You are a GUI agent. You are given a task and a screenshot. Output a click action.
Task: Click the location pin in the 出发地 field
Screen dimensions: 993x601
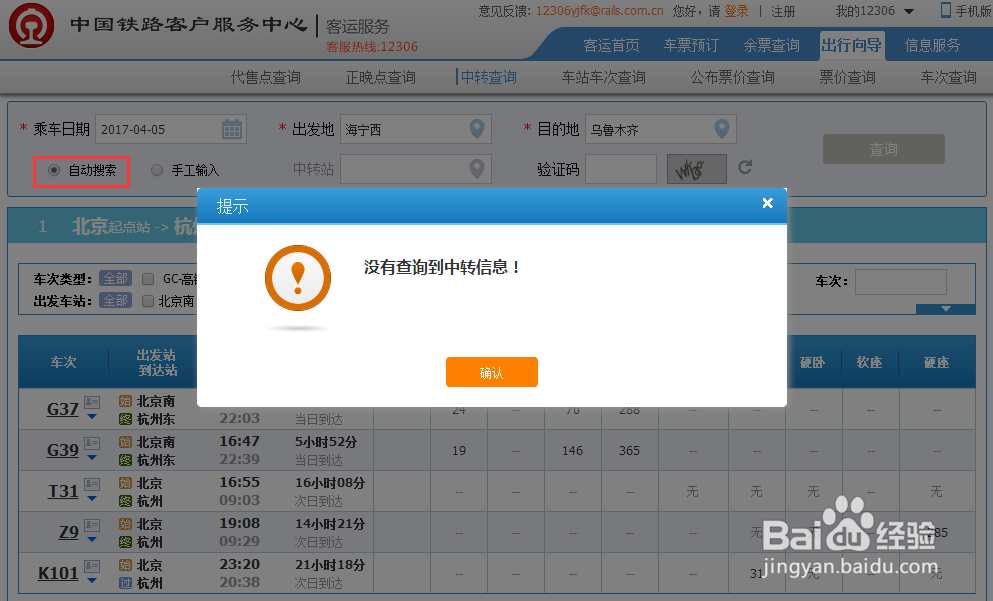pos(475,129)
